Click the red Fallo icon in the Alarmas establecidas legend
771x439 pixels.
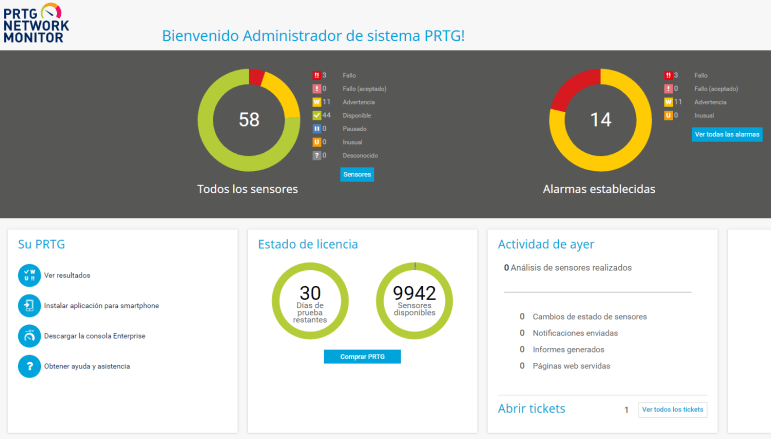pos(669,75)
